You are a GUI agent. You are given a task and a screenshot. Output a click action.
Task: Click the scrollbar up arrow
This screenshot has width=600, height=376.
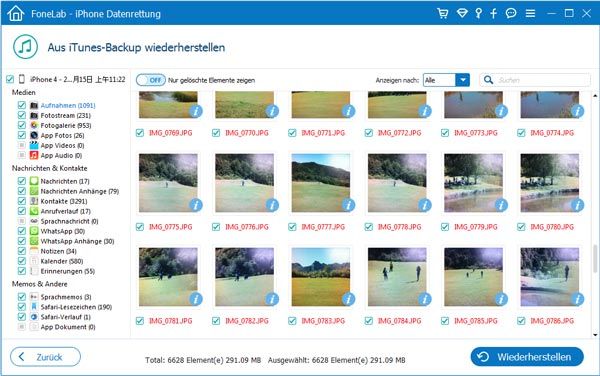(x=595, y=95)
